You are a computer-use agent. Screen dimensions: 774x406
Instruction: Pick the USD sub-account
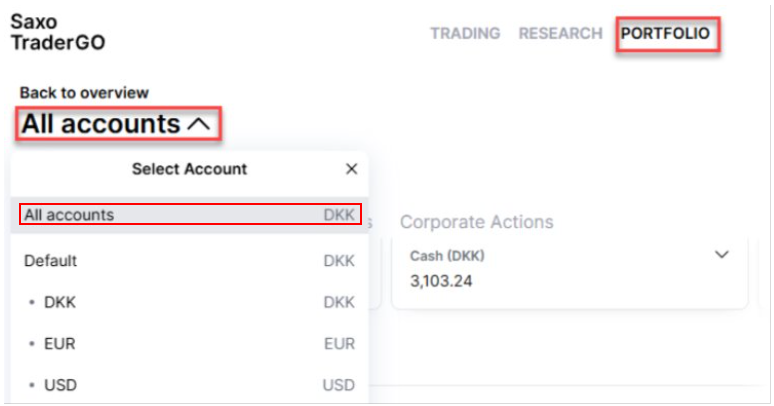(x=60, y=385)
